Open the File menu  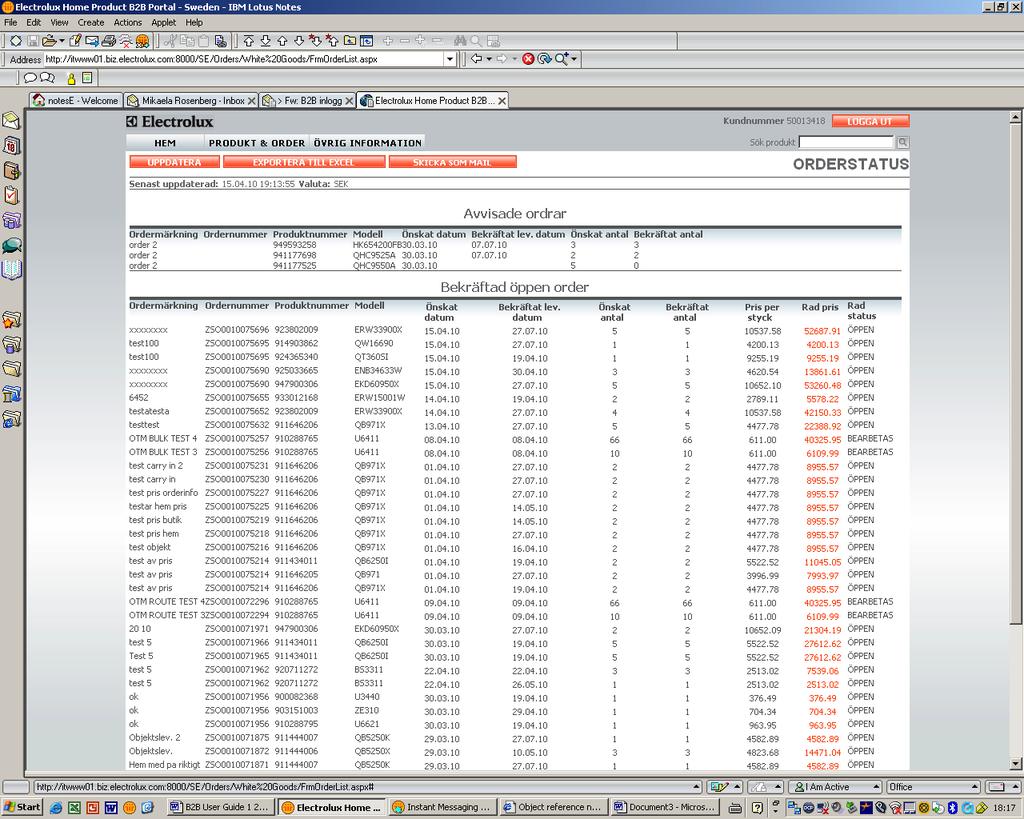(10, 22)
